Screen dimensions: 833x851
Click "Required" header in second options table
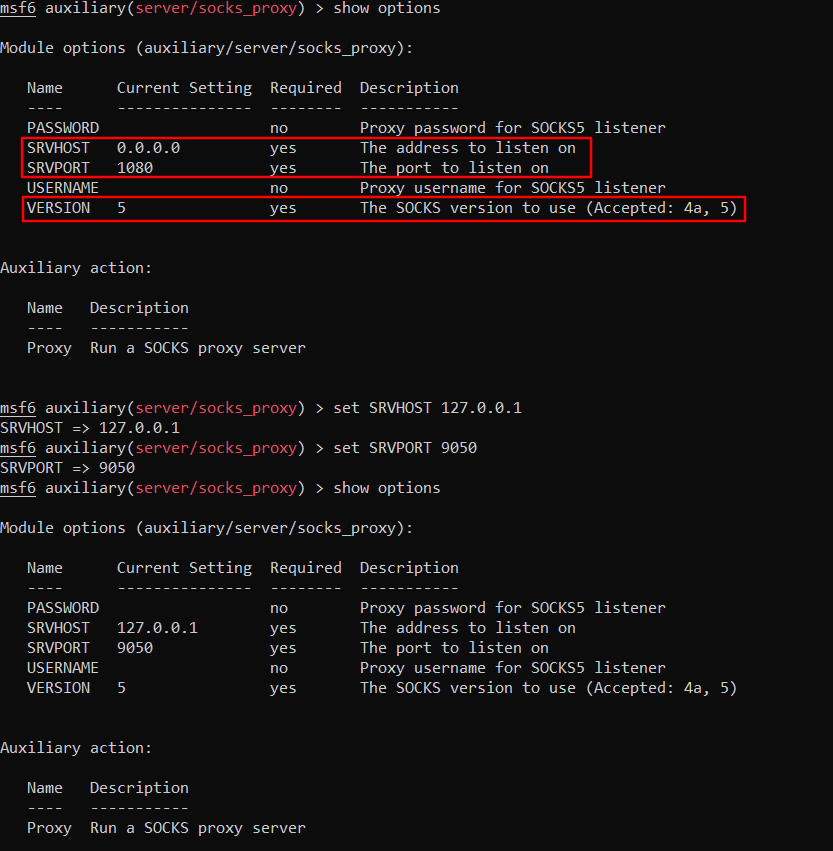[x=305, y=568]
